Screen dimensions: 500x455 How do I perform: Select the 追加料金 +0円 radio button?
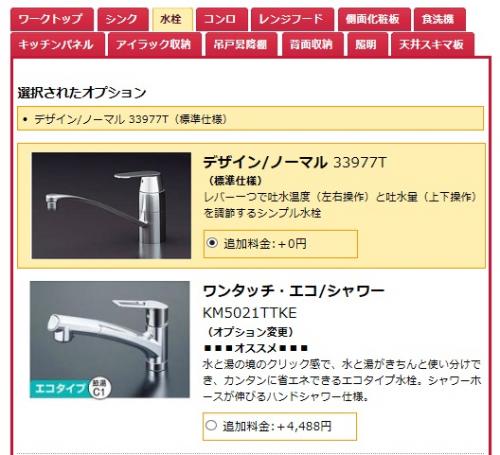click(212, 242)
